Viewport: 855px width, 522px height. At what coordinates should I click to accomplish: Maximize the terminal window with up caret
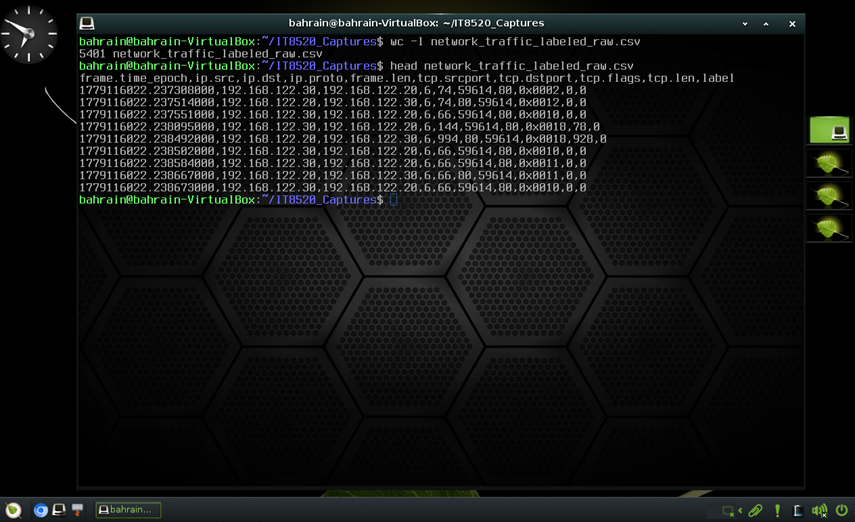point(766,24)
